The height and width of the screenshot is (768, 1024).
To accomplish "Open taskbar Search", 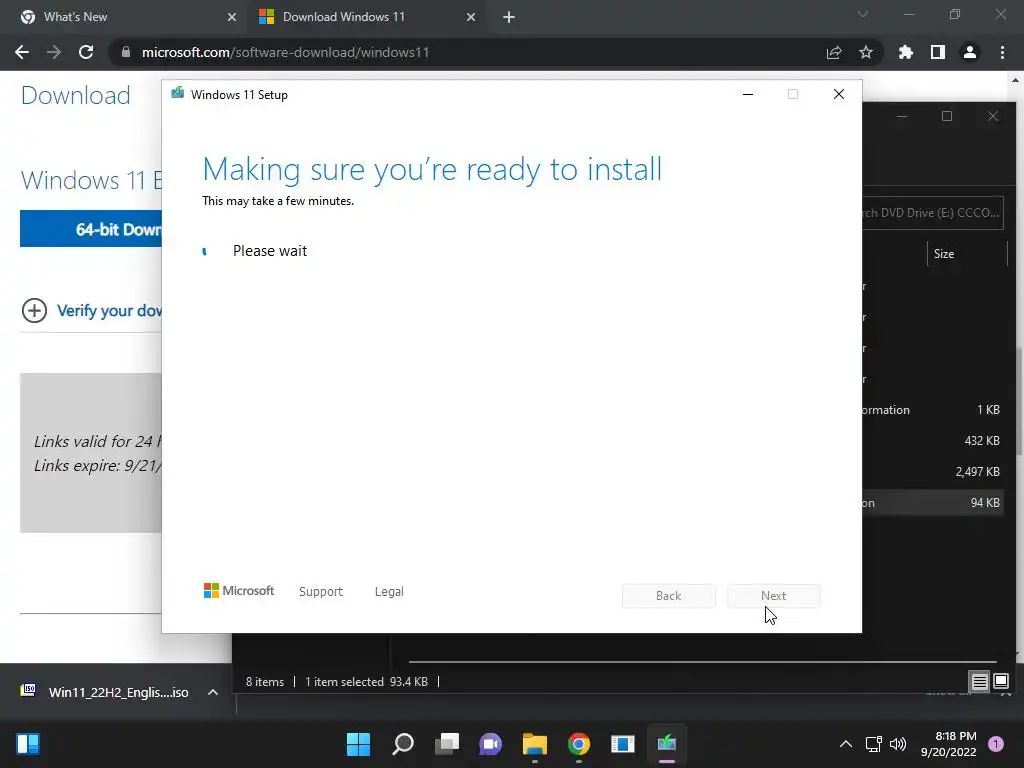I will tap(402, 744).
